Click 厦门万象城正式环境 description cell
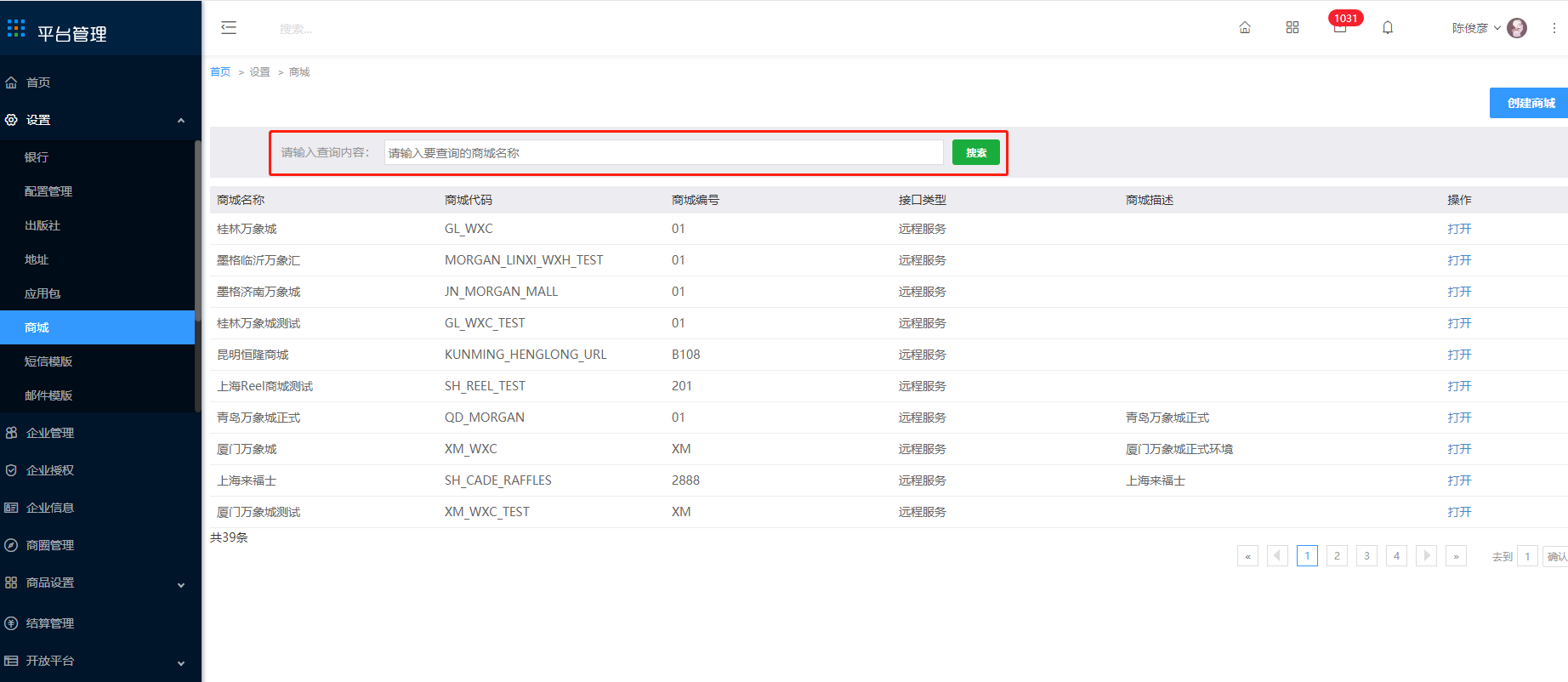 coord(1179,449)
